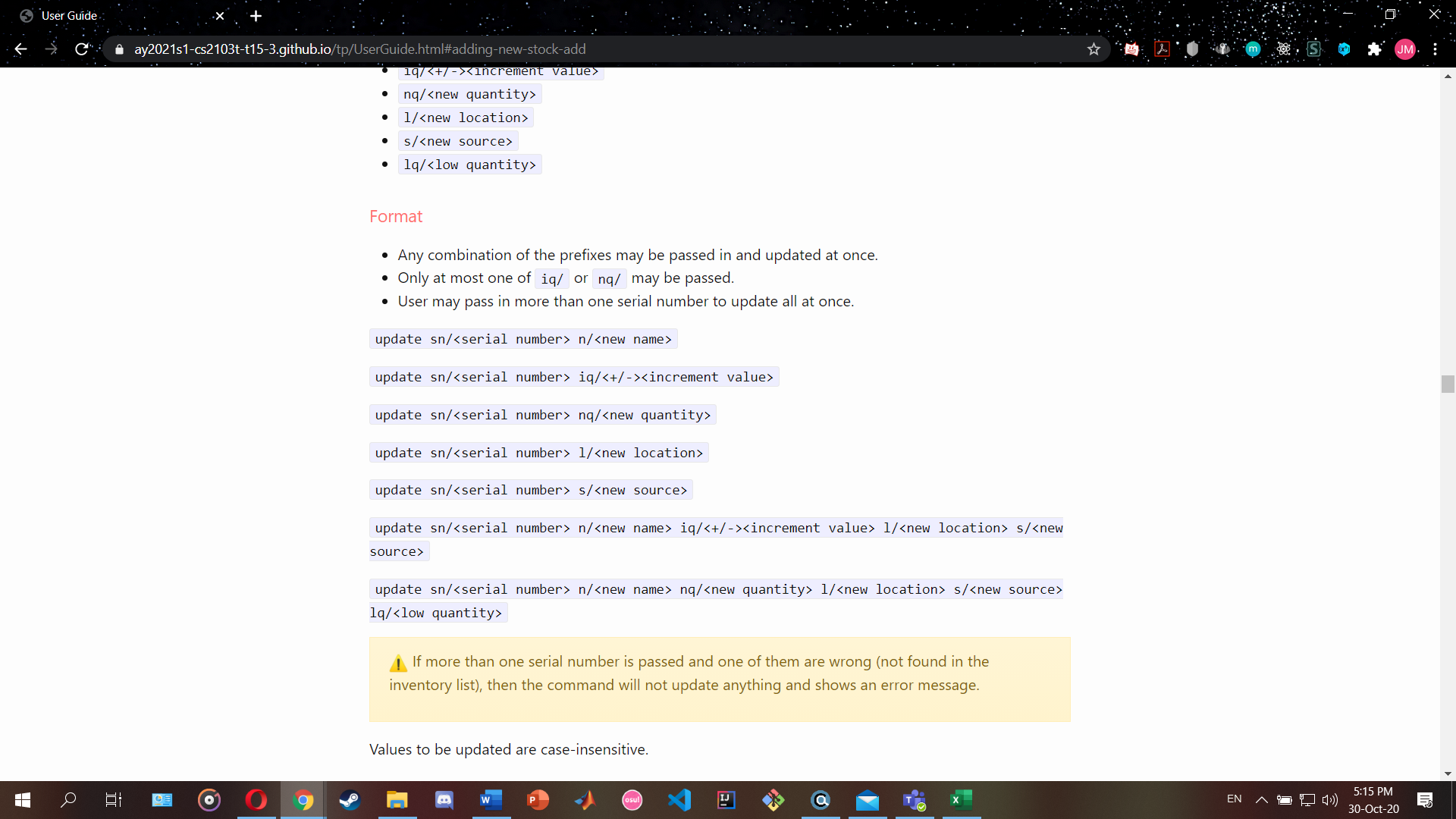
Task: Click the vertical scrollbar thumb
Action: coord(1448,384)
